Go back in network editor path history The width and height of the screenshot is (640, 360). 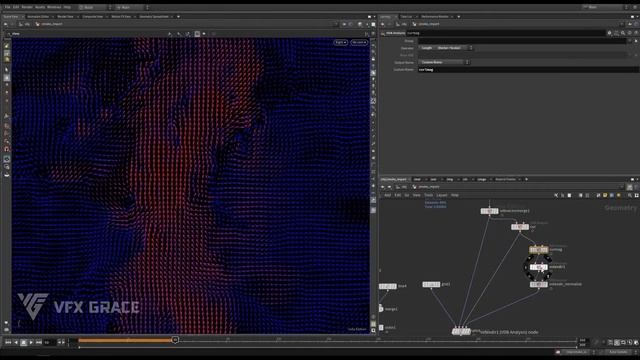(383, 187)
